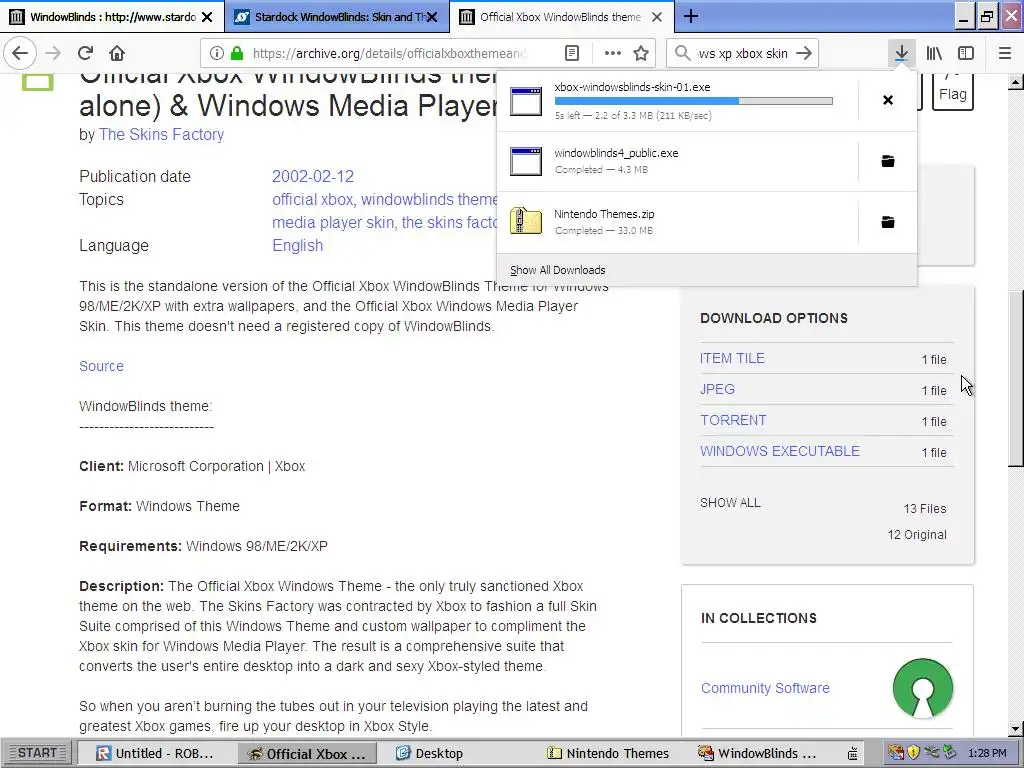Click the START button
Screen dimensions: 1024x768
[37, 753]
